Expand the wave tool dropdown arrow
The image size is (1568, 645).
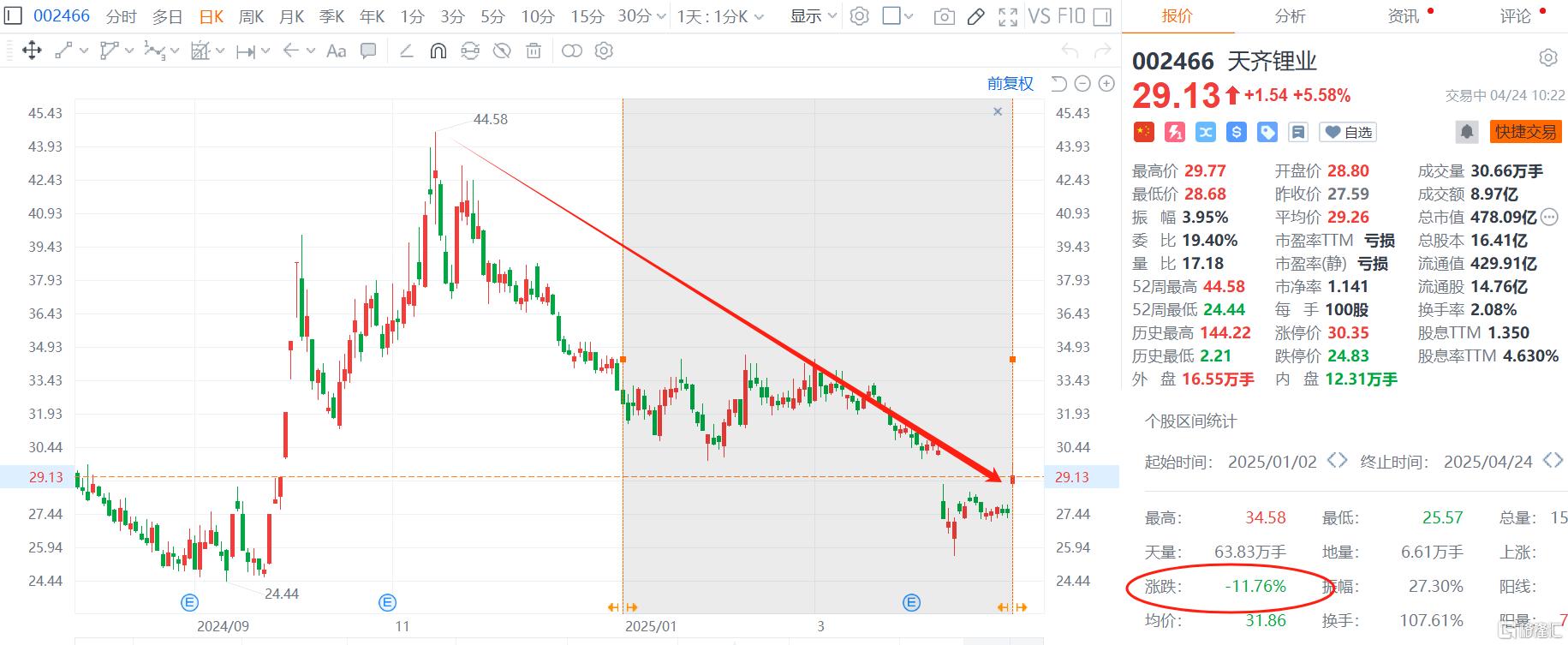[175, 51]
